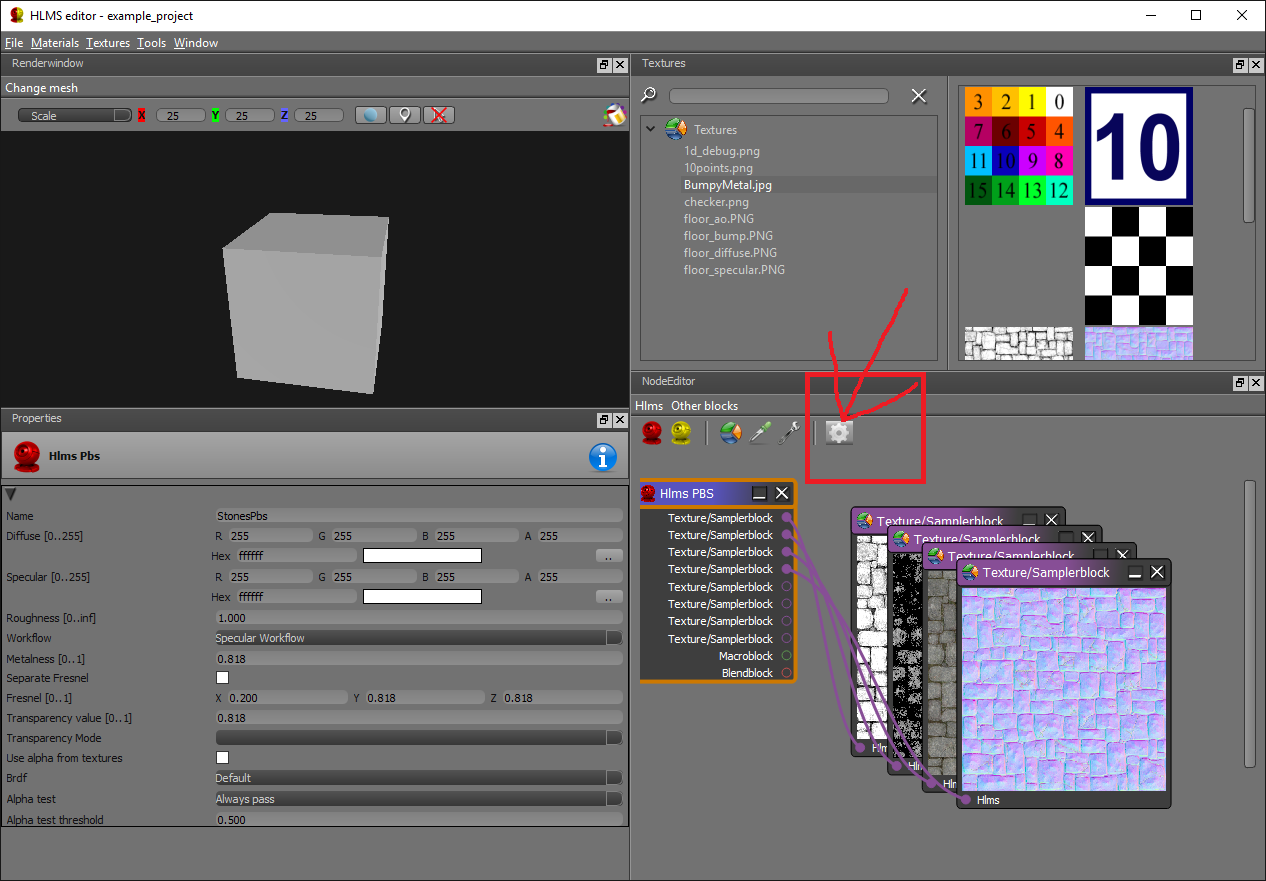Click the white Specular color swatch

(422, 597)
